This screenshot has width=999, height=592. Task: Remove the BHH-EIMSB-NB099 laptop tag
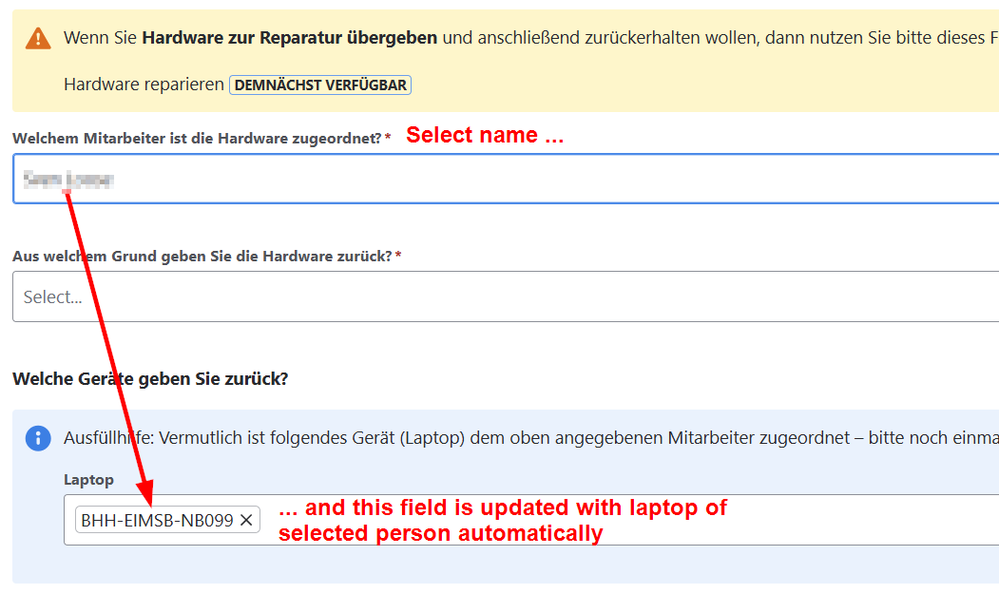pyautogui.click(x=247, y=520)
